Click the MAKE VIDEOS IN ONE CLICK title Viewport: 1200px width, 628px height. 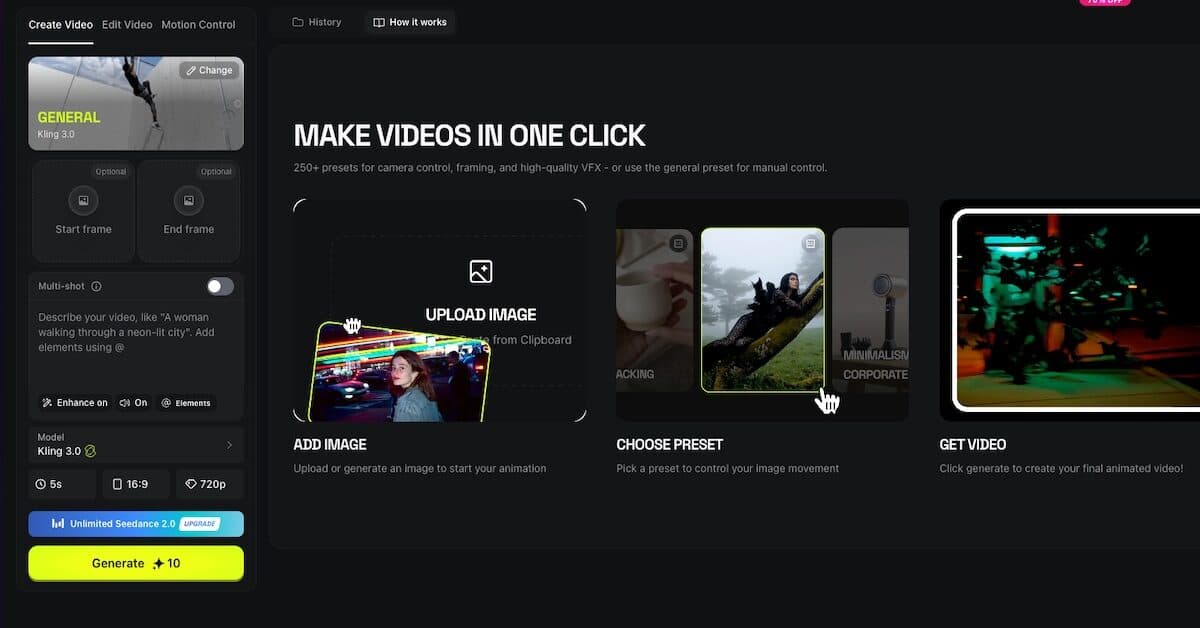point(470,135)
